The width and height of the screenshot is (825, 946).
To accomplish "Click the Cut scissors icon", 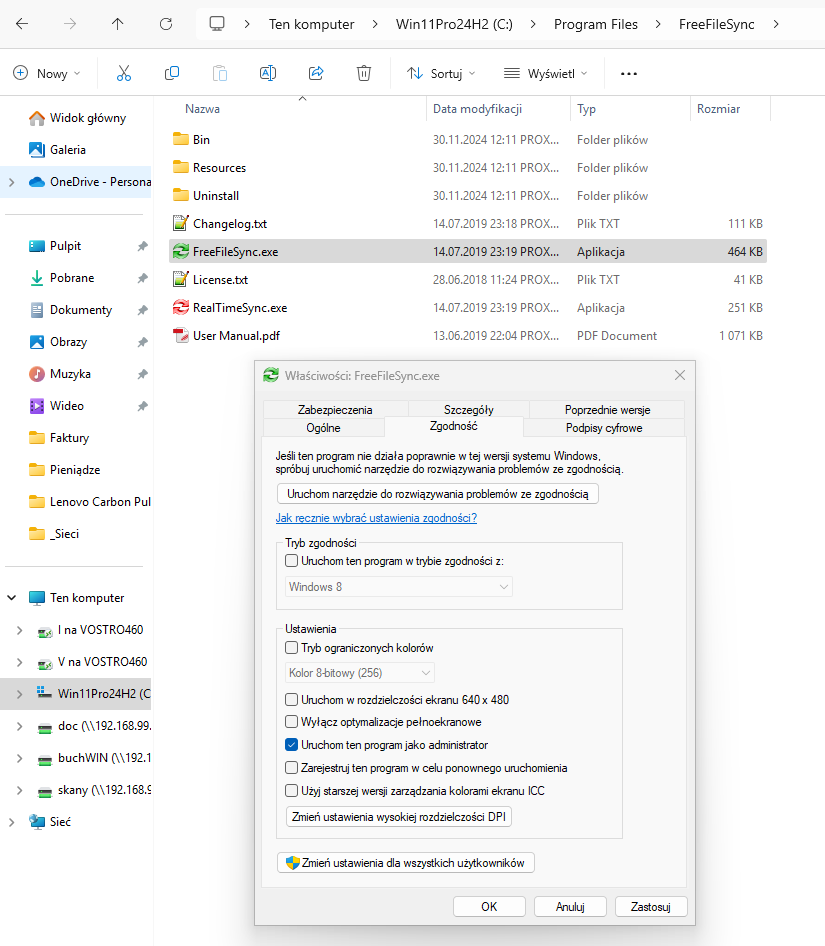I will pyautogui.click(x=124, y=74).
